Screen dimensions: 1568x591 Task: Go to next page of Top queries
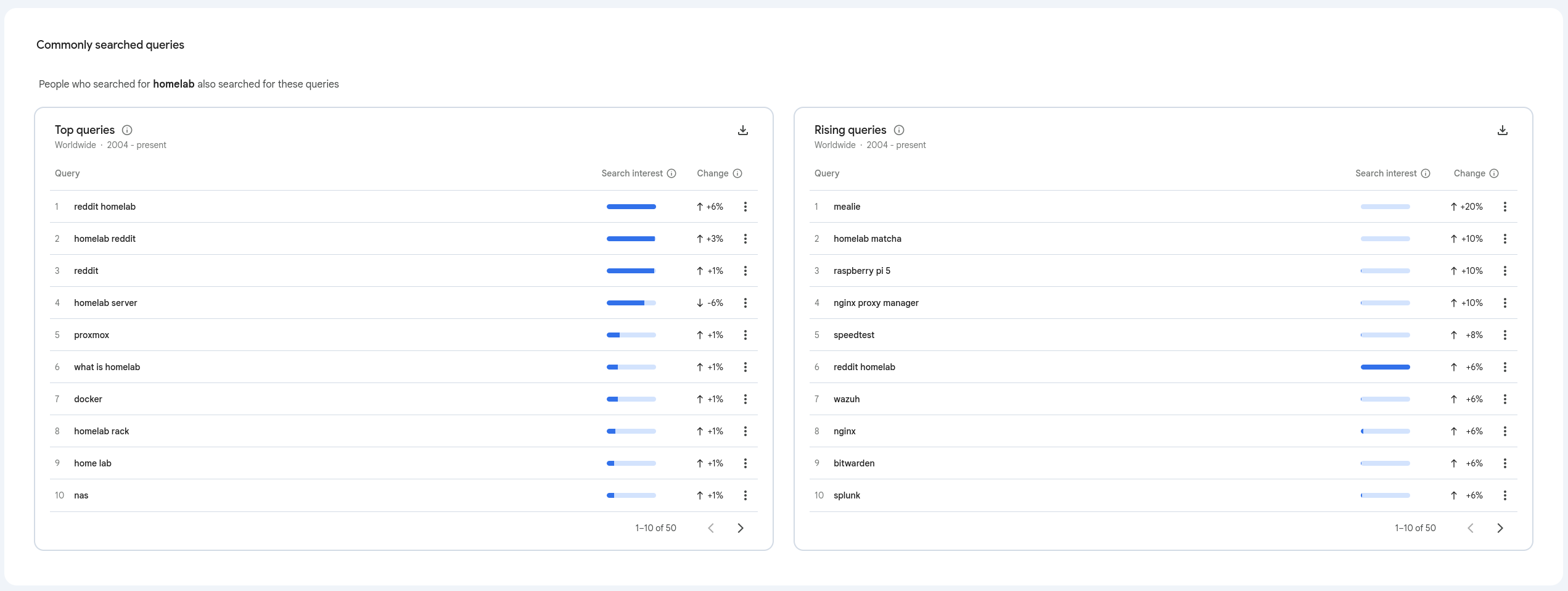(741, 528)
